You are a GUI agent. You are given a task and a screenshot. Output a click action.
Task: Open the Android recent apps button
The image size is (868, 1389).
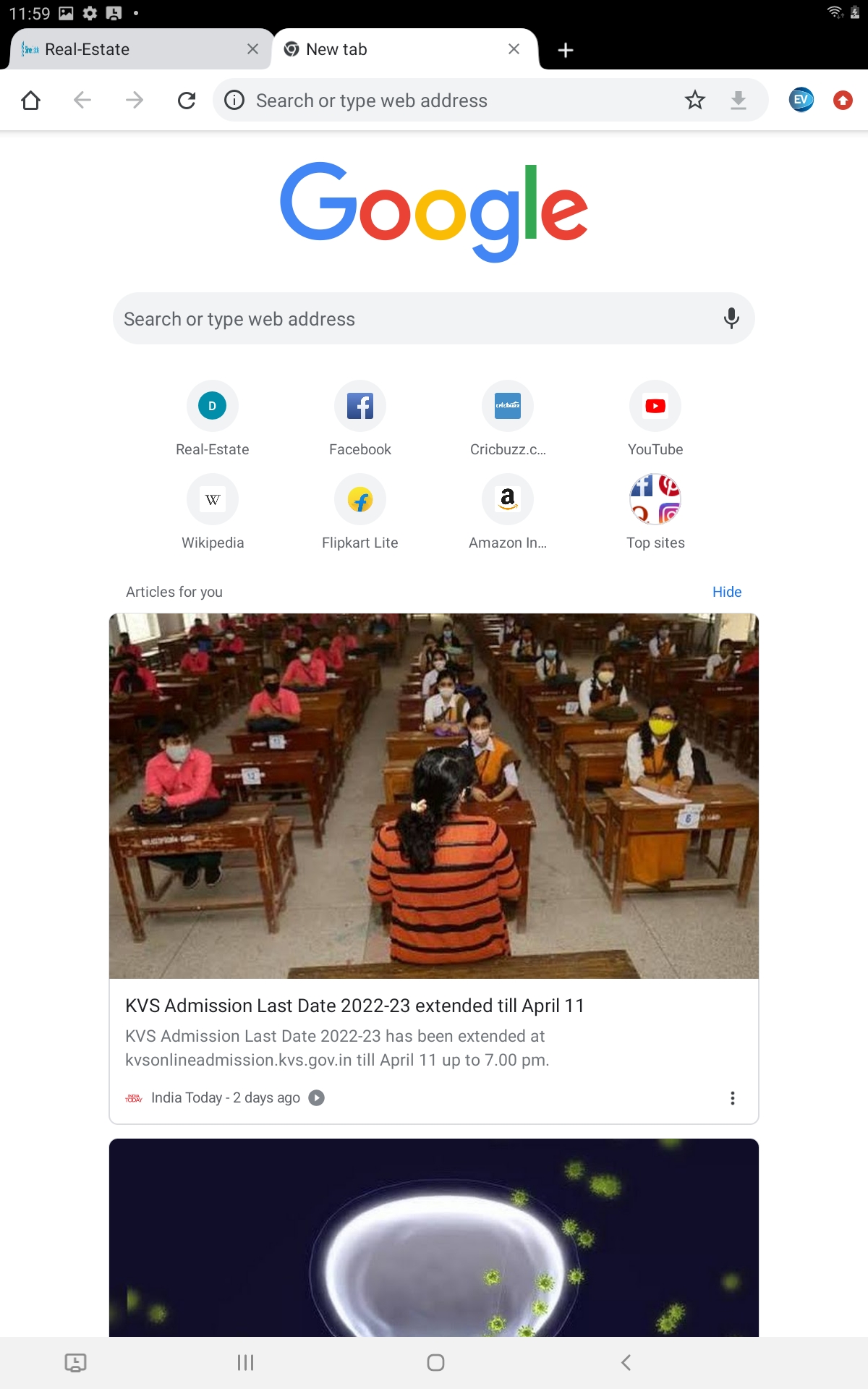coord(246,1362)
